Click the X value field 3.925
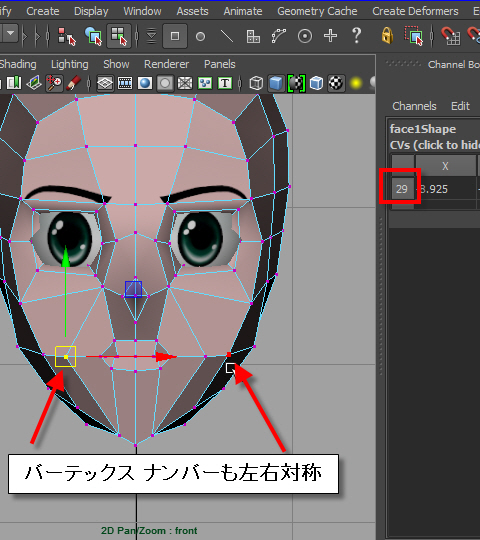The image size is (480, 540). click(x=445, y=189)
